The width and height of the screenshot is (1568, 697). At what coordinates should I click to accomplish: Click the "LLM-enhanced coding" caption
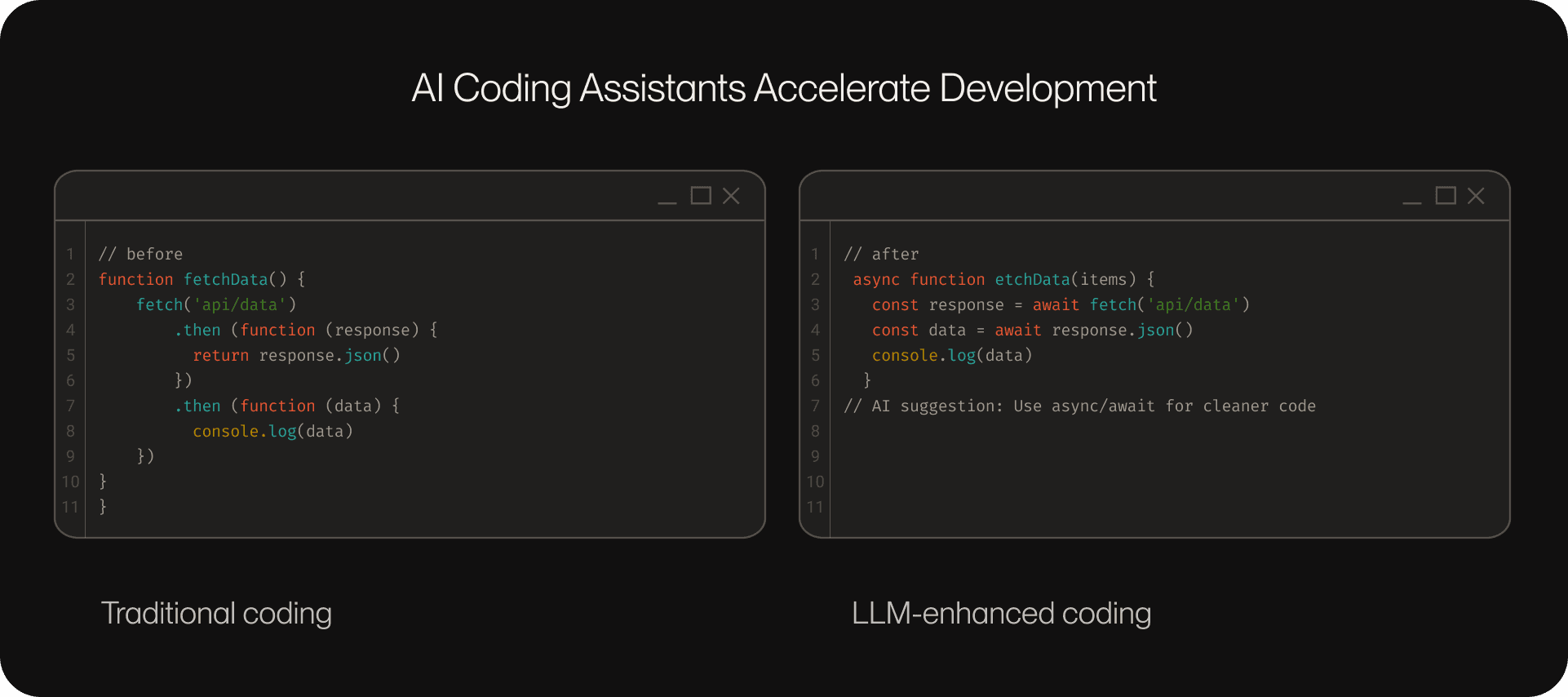click(x=1001, y=613)
